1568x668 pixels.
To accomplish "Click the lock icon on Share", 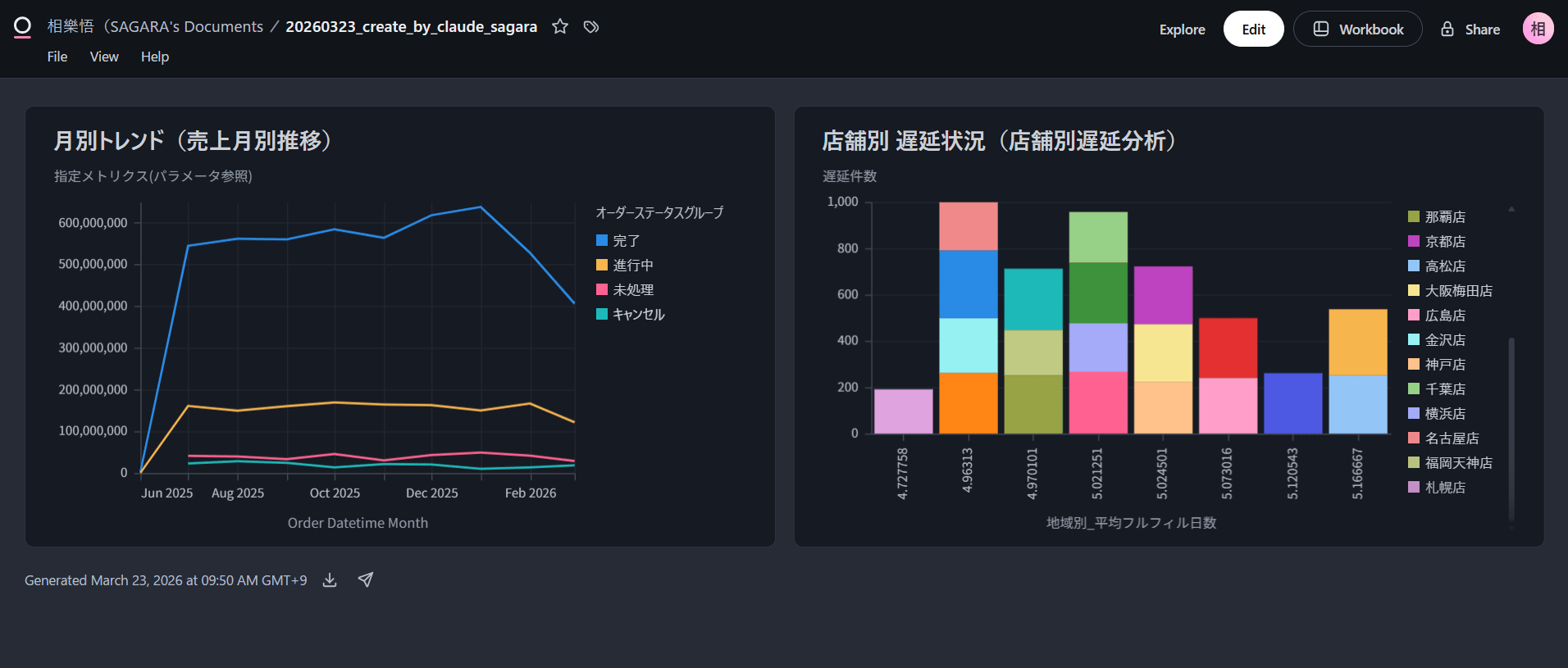I will tap(1447, 30).
